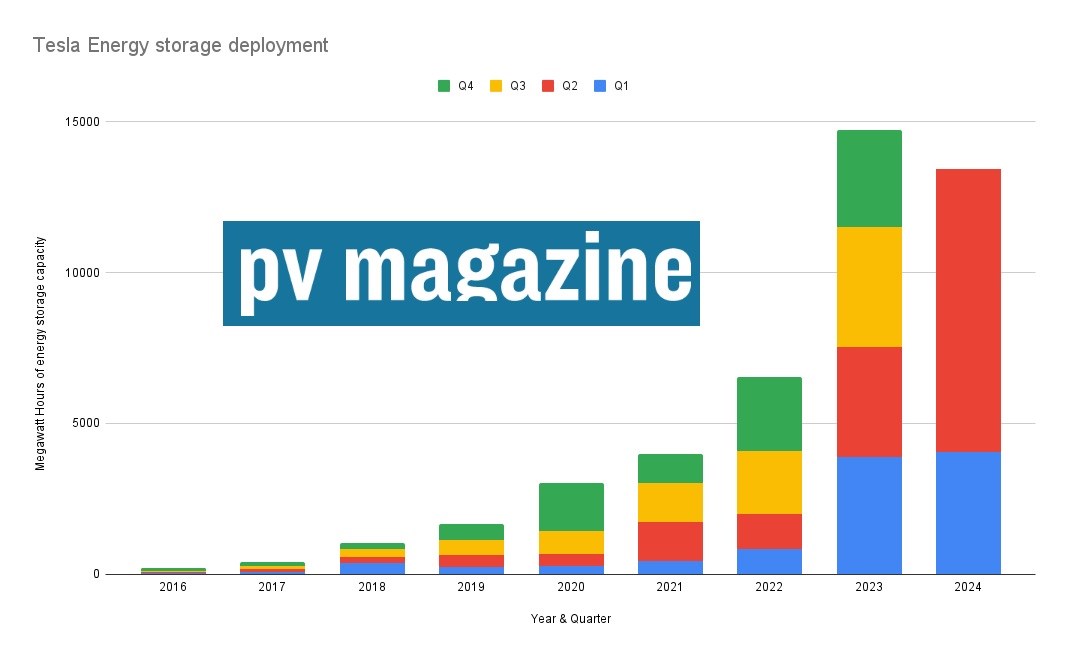Select the red Q2 segment of the 2023 bar
1068x659 pixels.
[869, 402]
